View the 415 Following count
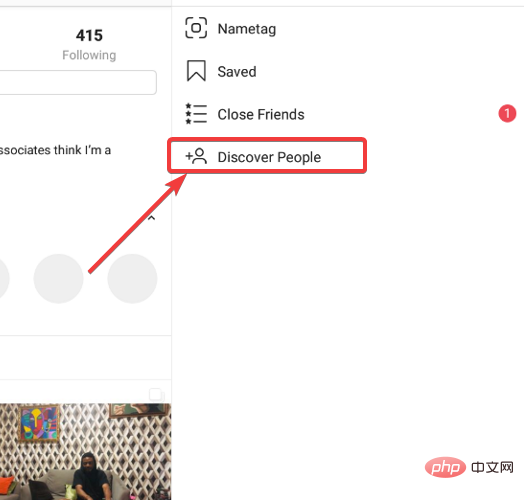 tap(89, 35)
